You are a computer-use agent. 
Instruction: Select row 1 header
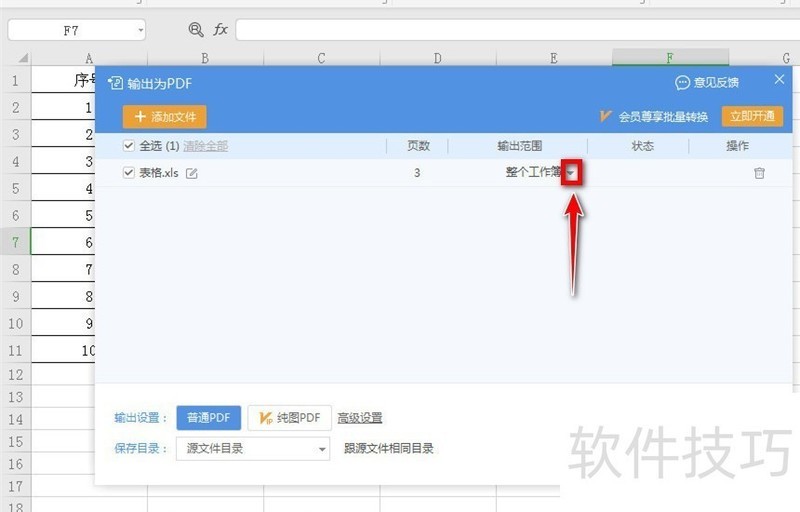[x=15, y=80]
